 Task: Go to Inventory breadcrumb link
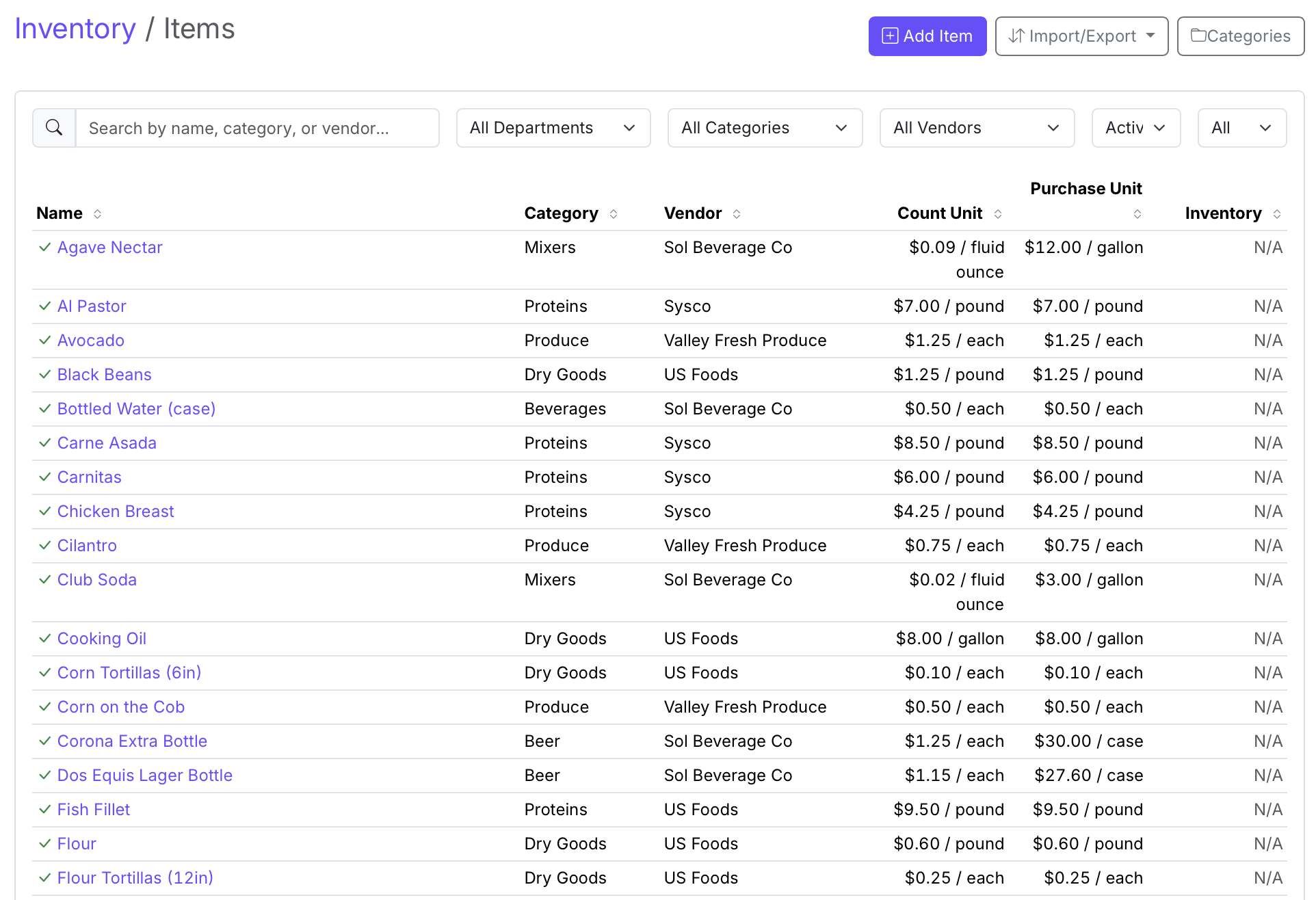click(x=75, y=29)
